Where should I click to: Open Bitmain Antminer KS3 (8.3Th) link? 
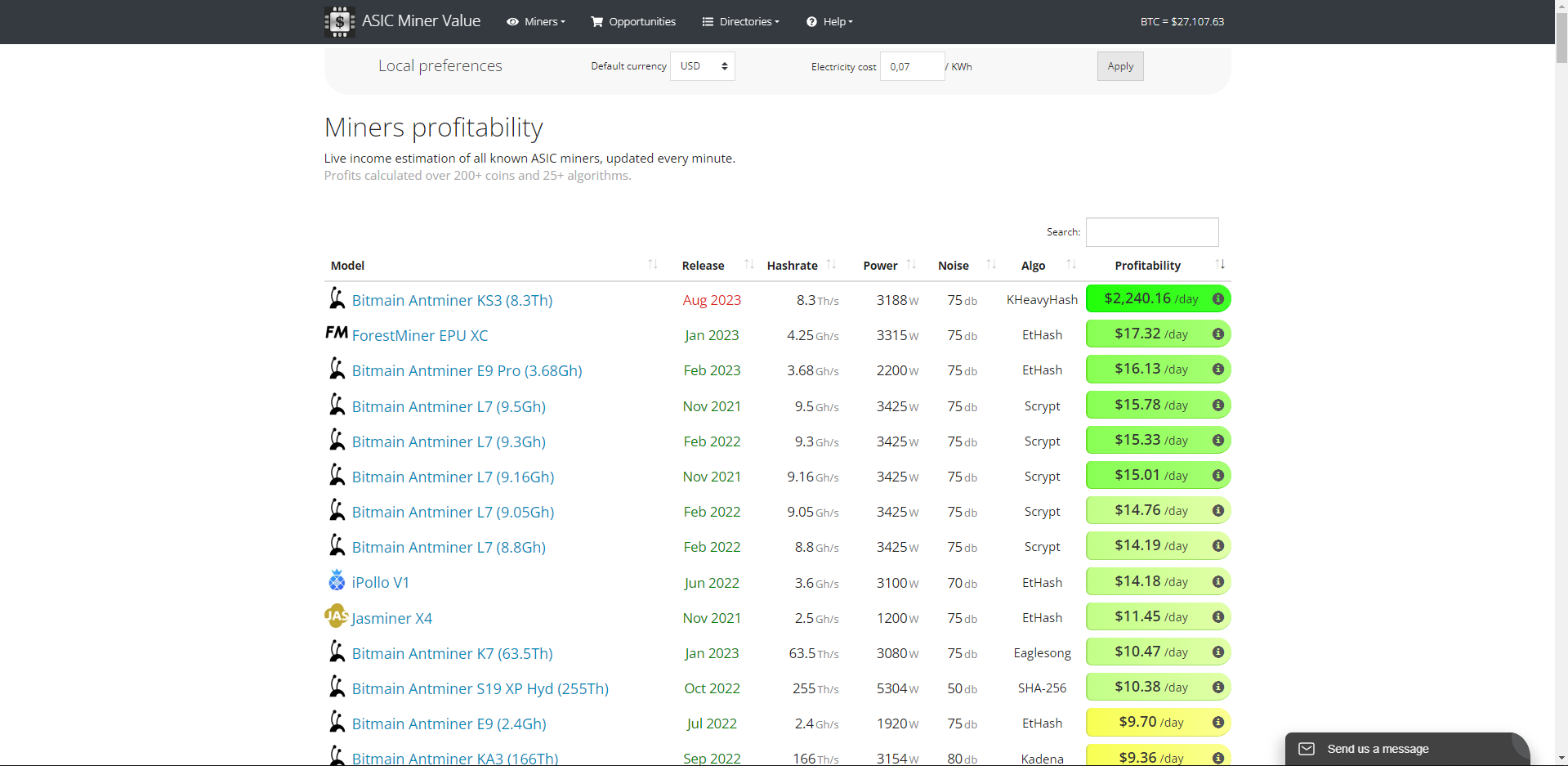click(x=452, y=300)
